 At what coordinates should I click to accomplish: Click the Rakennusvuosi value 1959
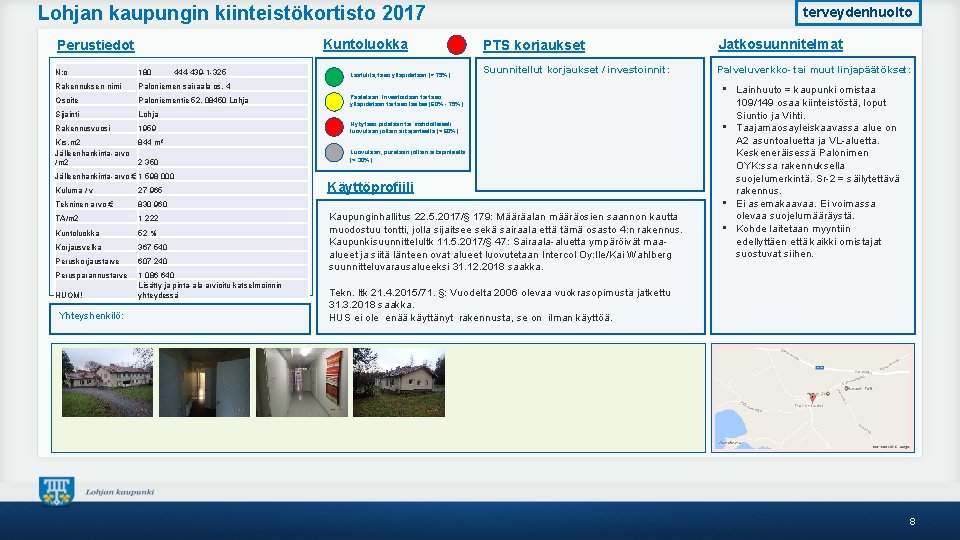[147, 129]
